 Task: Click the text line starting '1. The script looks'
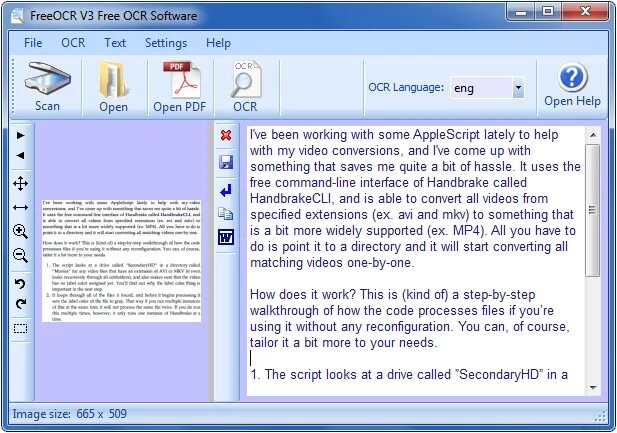click(408, 374)
